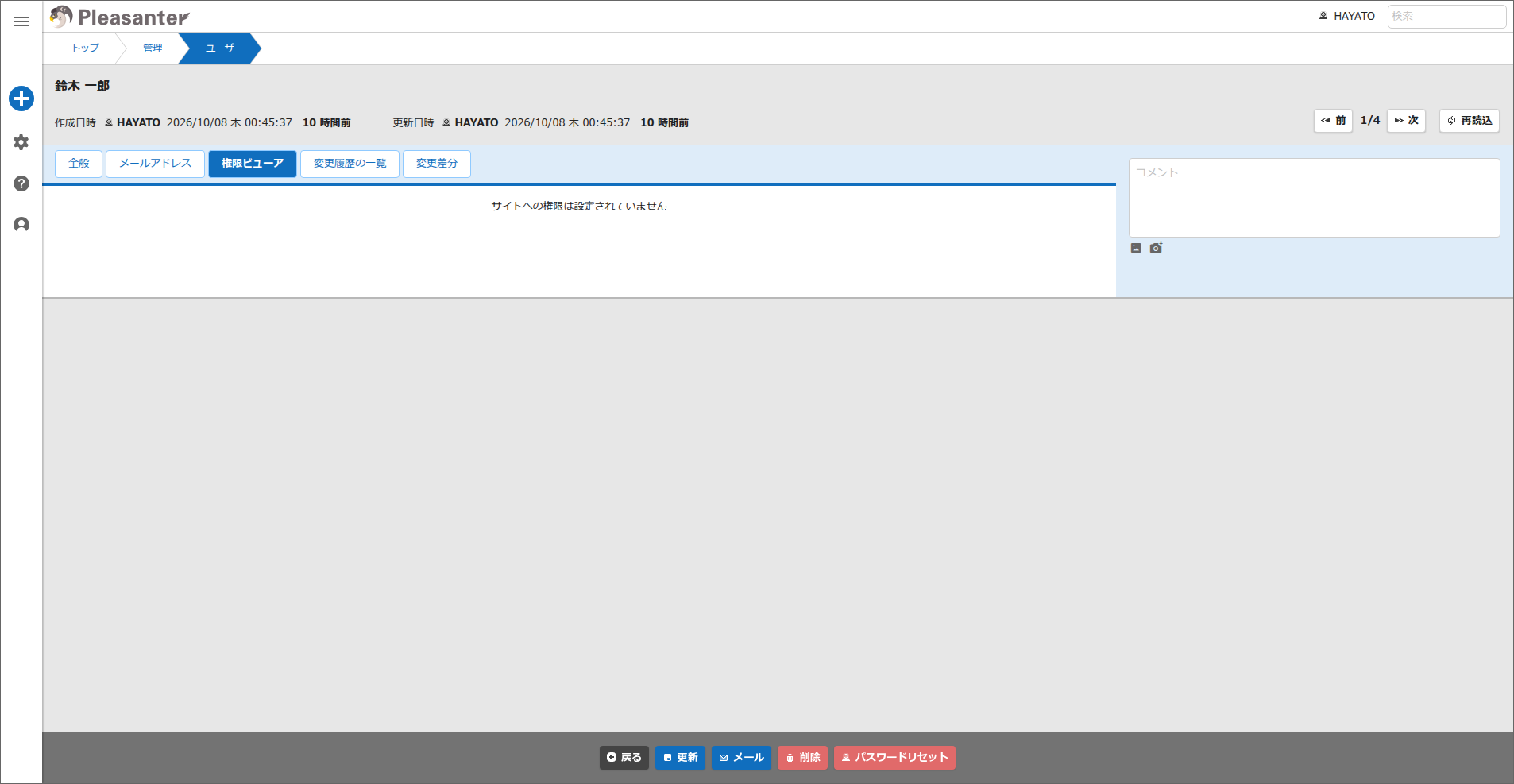Click in the コメント text area

(1315, 198)
